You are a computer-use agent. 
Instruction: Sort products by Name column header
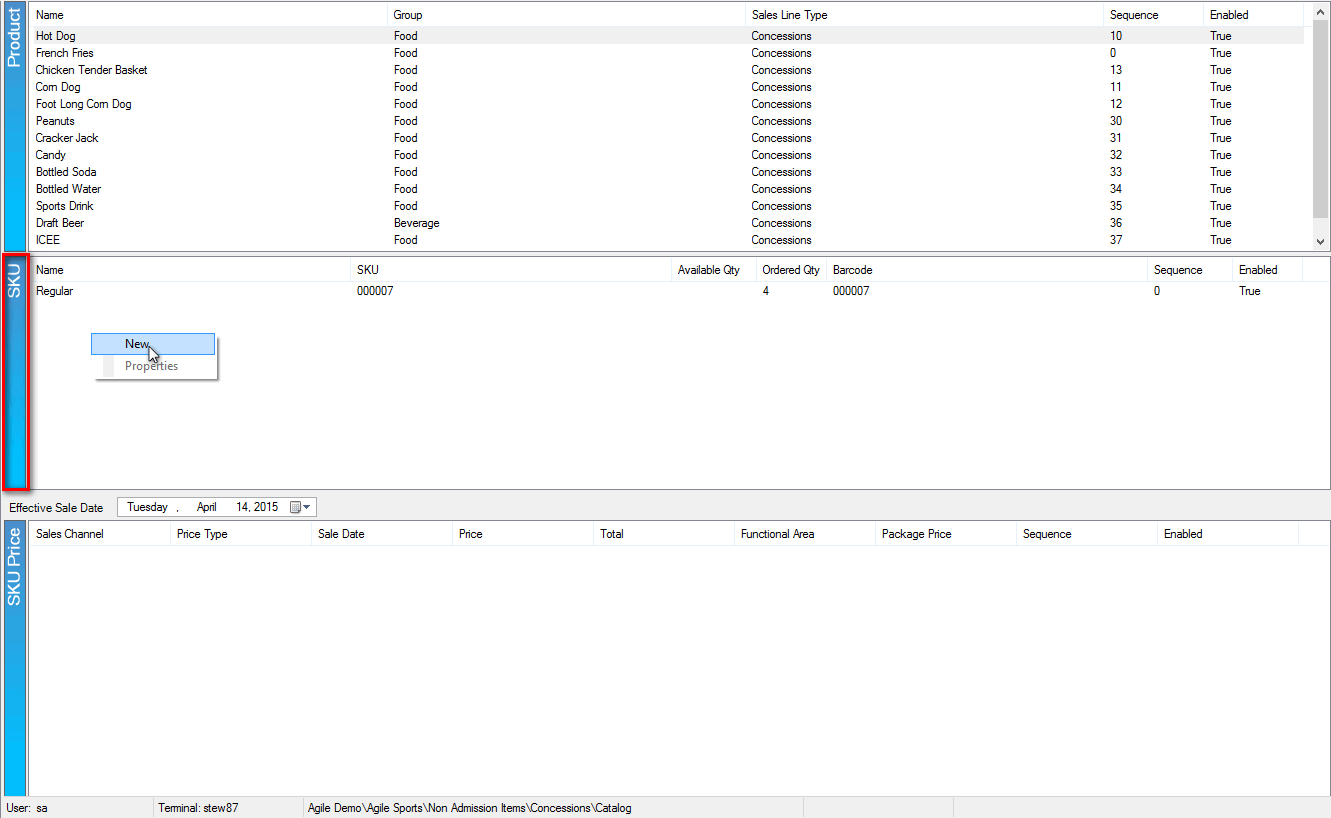[208, 15]
